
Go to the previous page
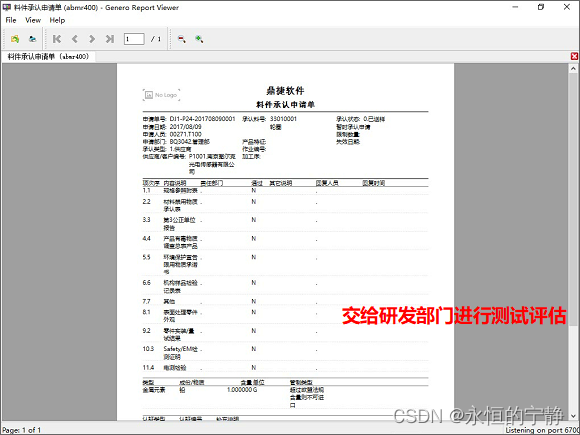75,39
